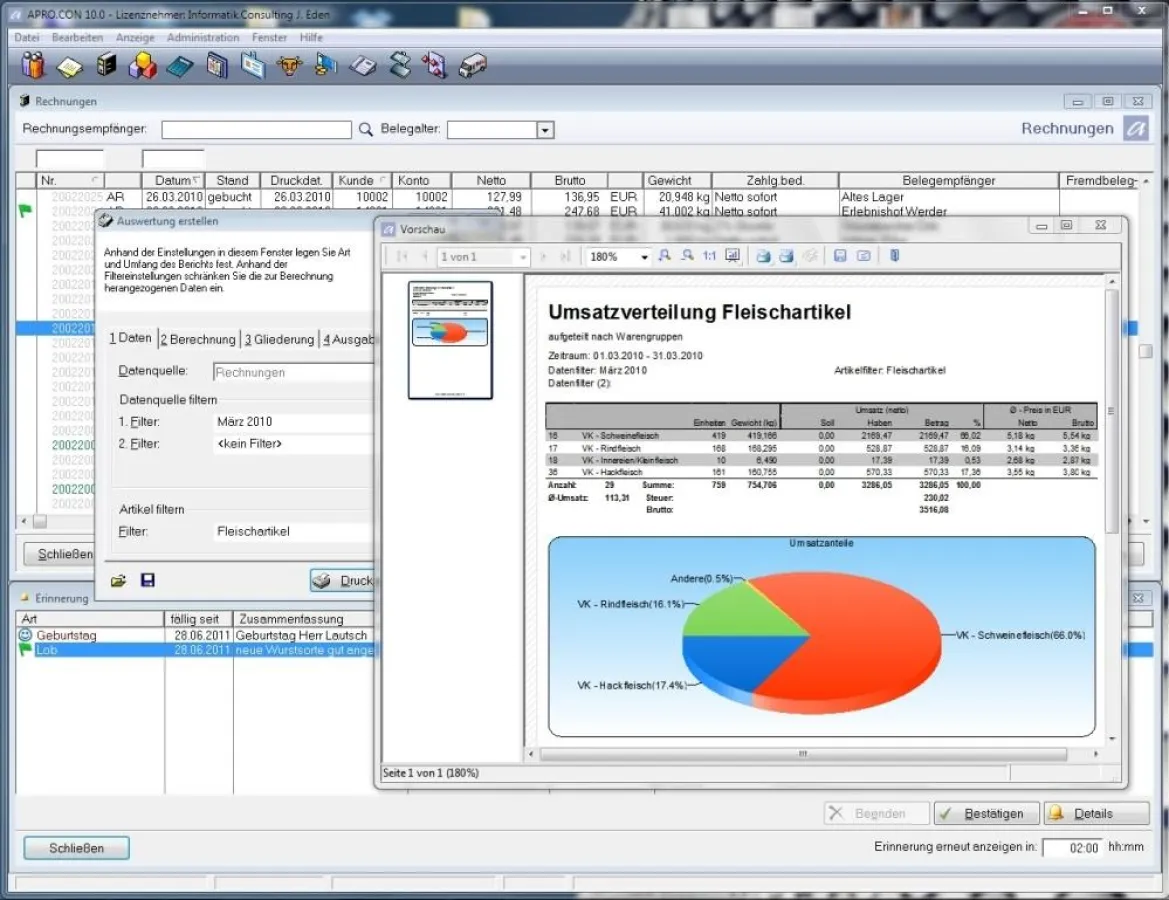Click the Bestätigen button
Image resolution: width=1169 pixels, height=900 pixels.
pos(985,814)
